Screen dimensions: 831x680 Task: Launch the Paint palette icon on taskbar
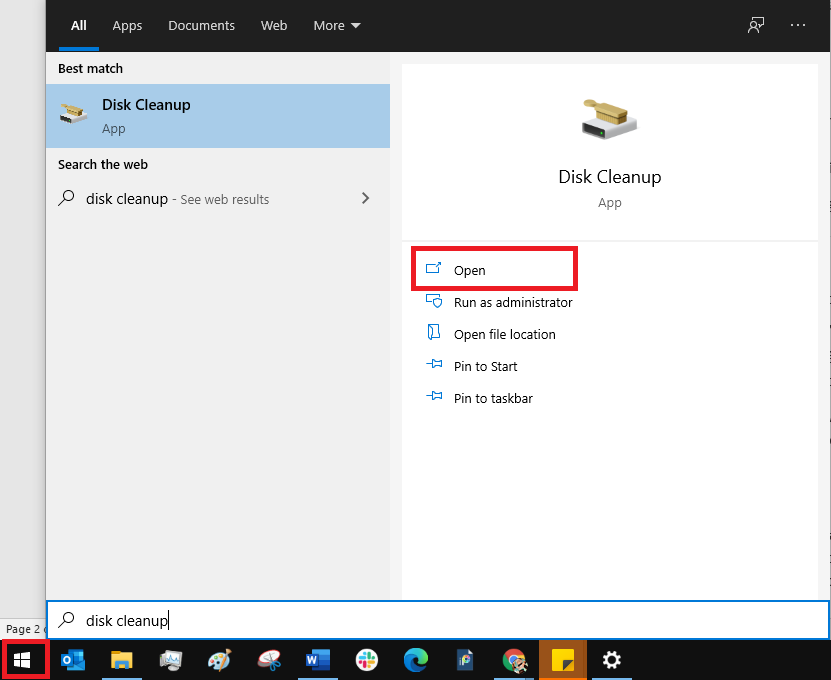click(x=219, y=660)
